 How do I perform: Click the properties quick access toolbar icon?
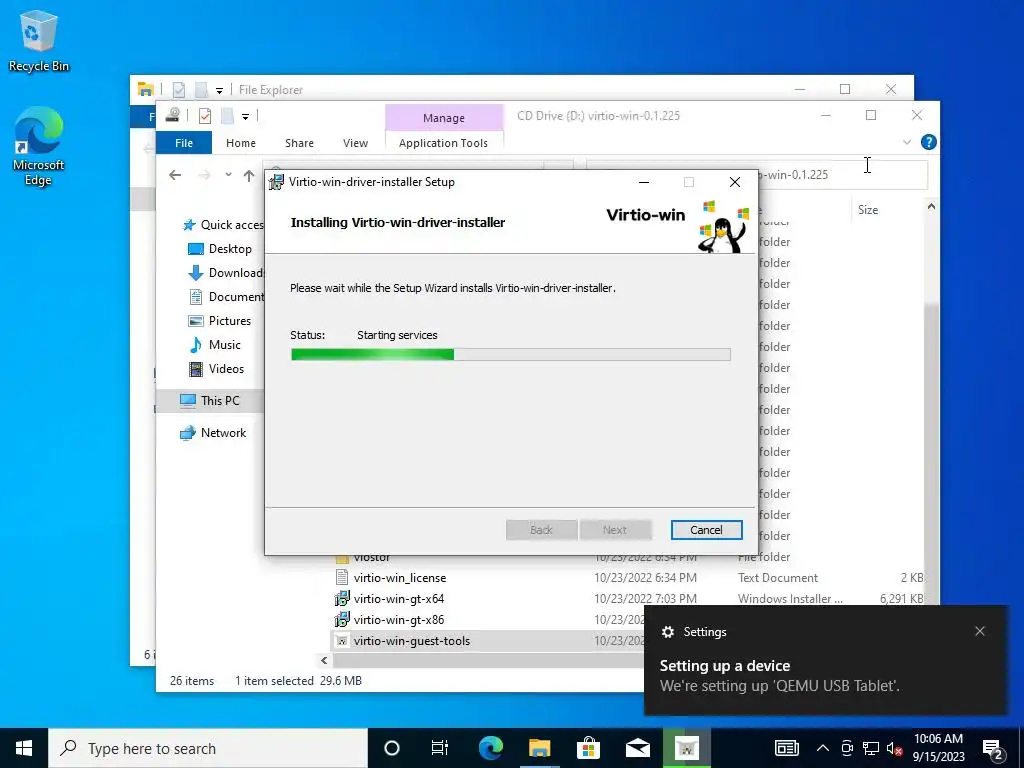[x=204, y=116]
